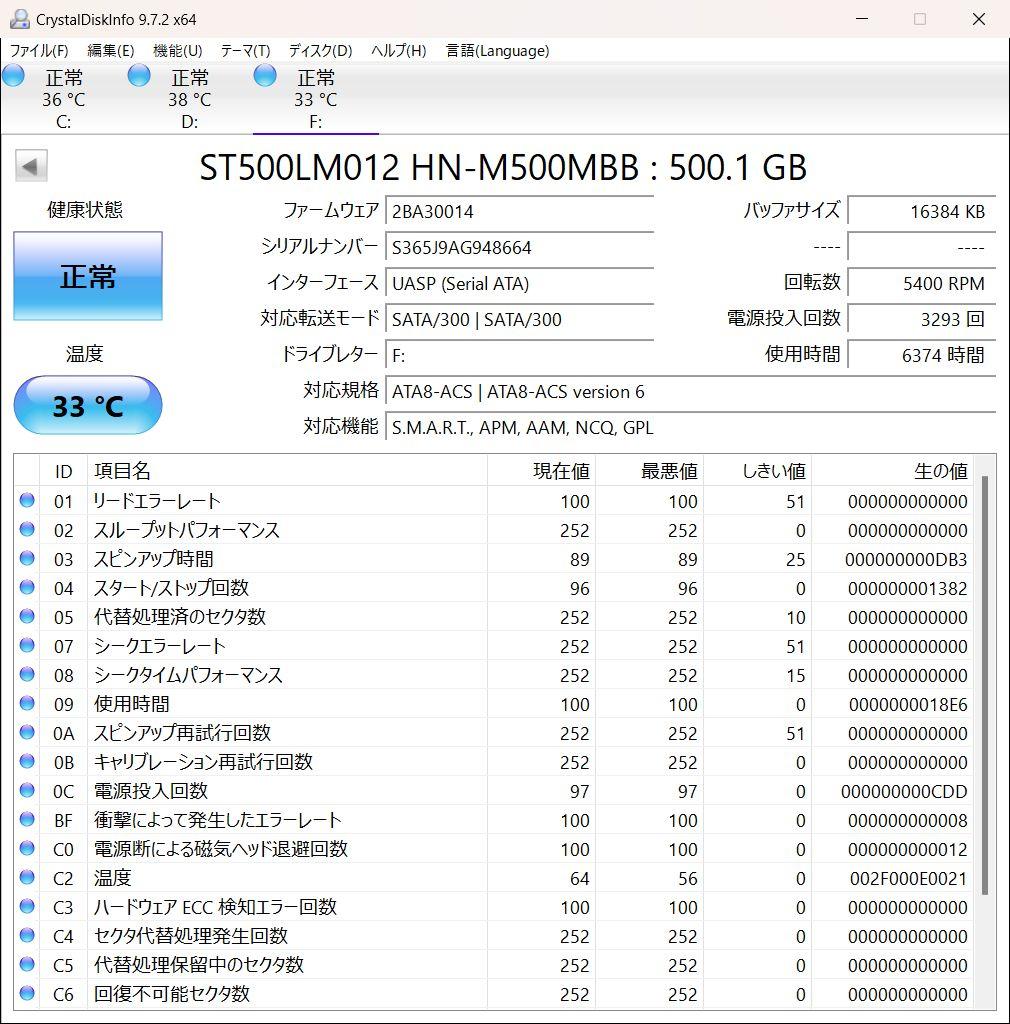Viewport: 1010px width, 1024px height.
Task: Click status orb of attribute C5 代替処理保留中のセクタ数
Action: click(27, 964)
